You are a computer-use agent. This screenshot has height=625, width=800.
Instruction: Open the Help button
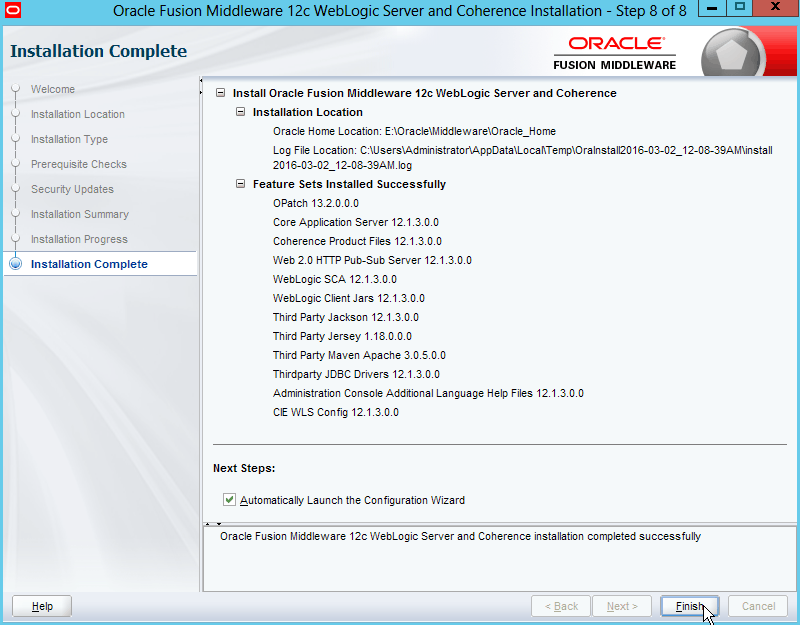[42, 606]
